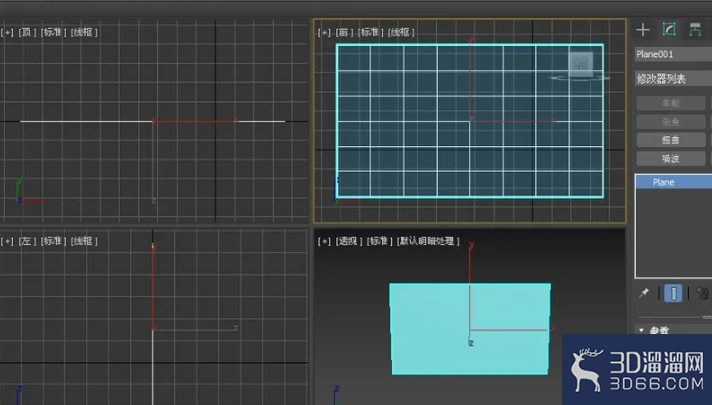Click the pin stack icon

[x=644, y=293]
